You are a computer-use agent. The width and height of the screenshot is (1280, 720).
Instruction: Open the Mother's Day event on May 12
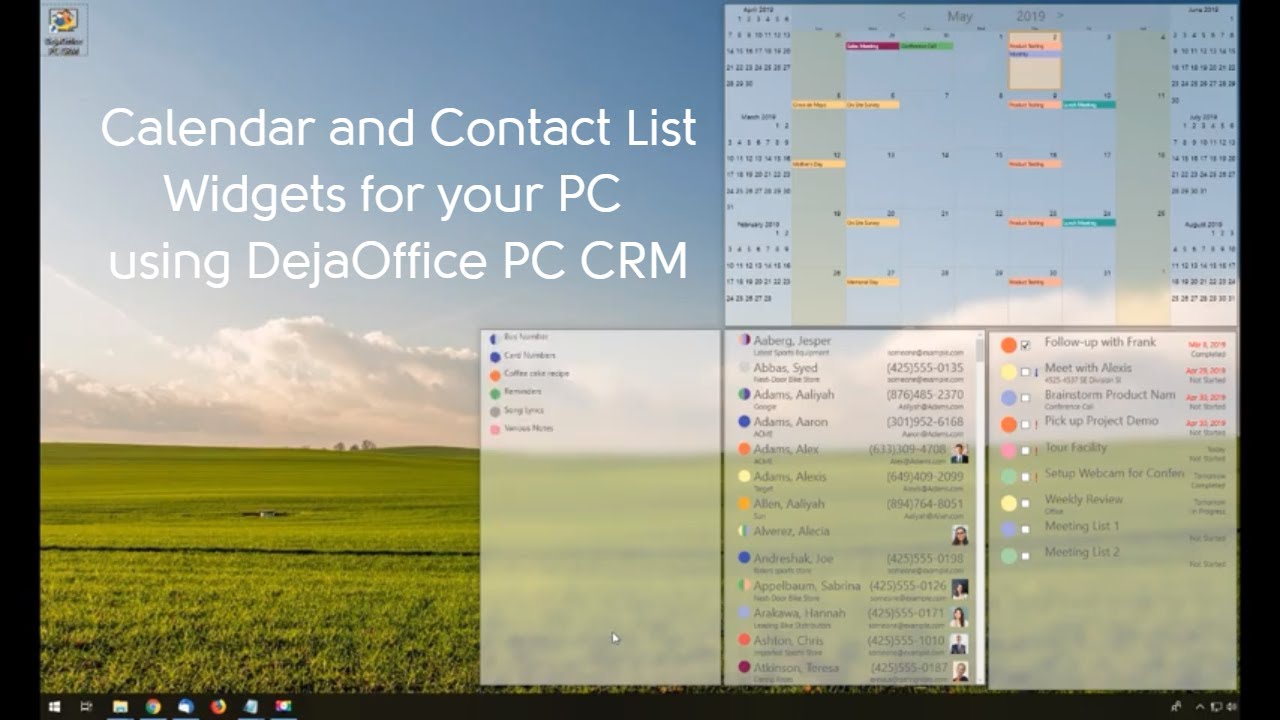pyautogui.click(x=818, y=163)
